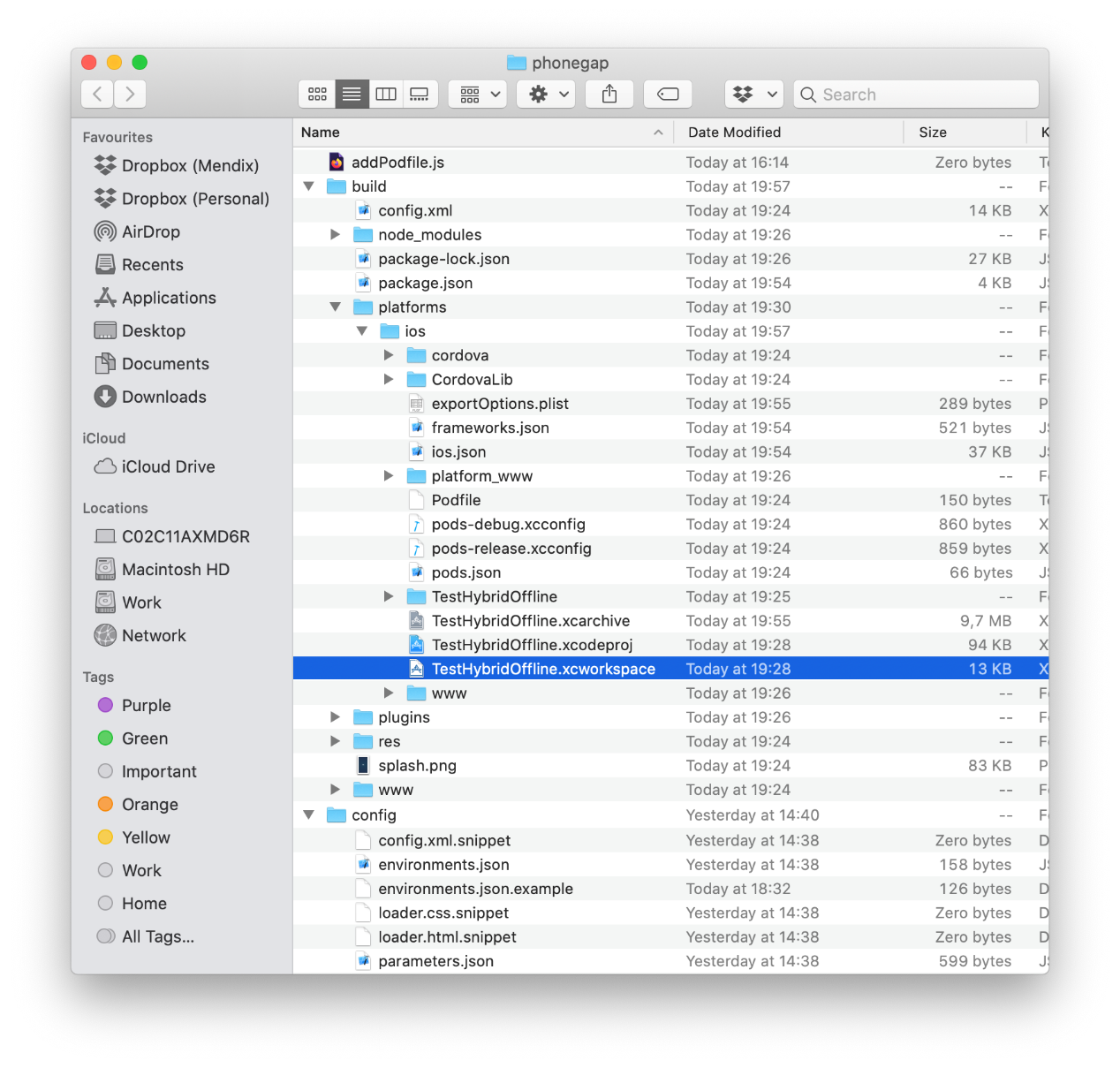Expand the node_modules folder
This screenshot has height=1068, width=1120.
[x=335, y=235]
